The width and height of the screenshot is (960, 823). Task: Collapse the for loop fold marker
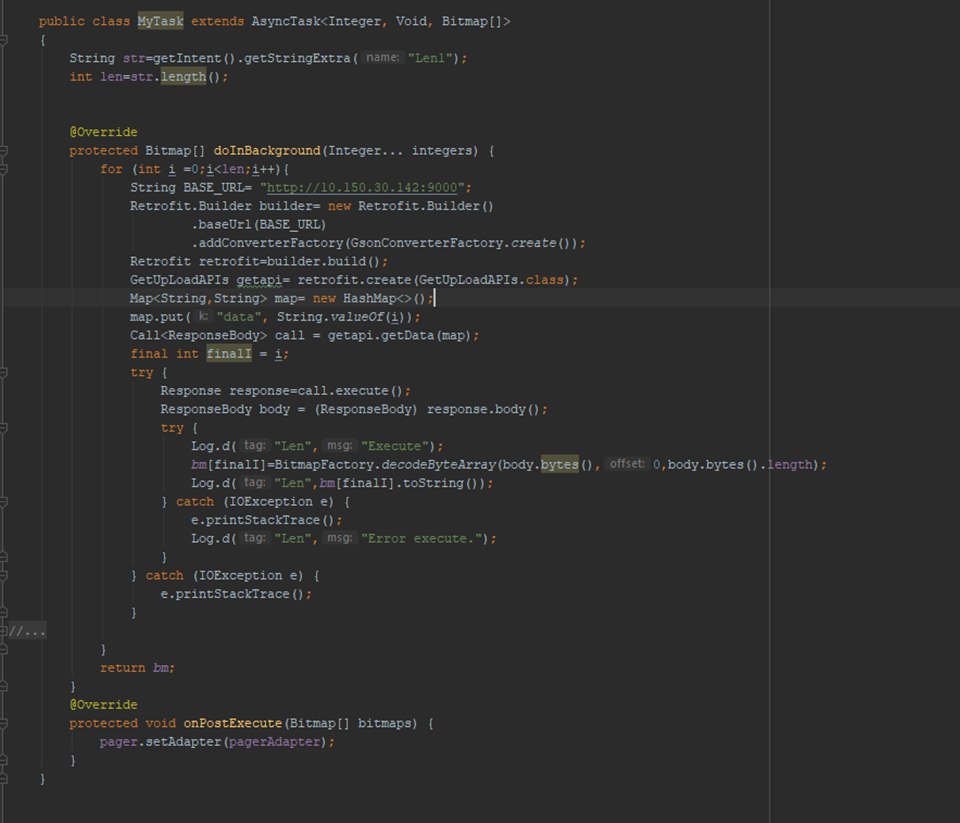pos(3,169)
